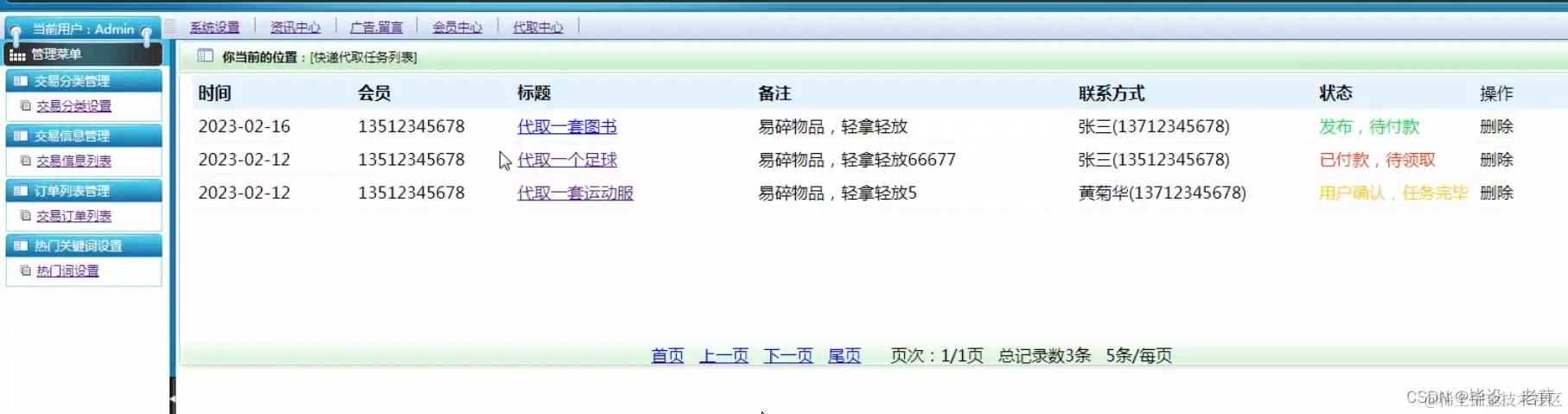Collapse the 交易信息管理 section header

(x=84, y=136)
